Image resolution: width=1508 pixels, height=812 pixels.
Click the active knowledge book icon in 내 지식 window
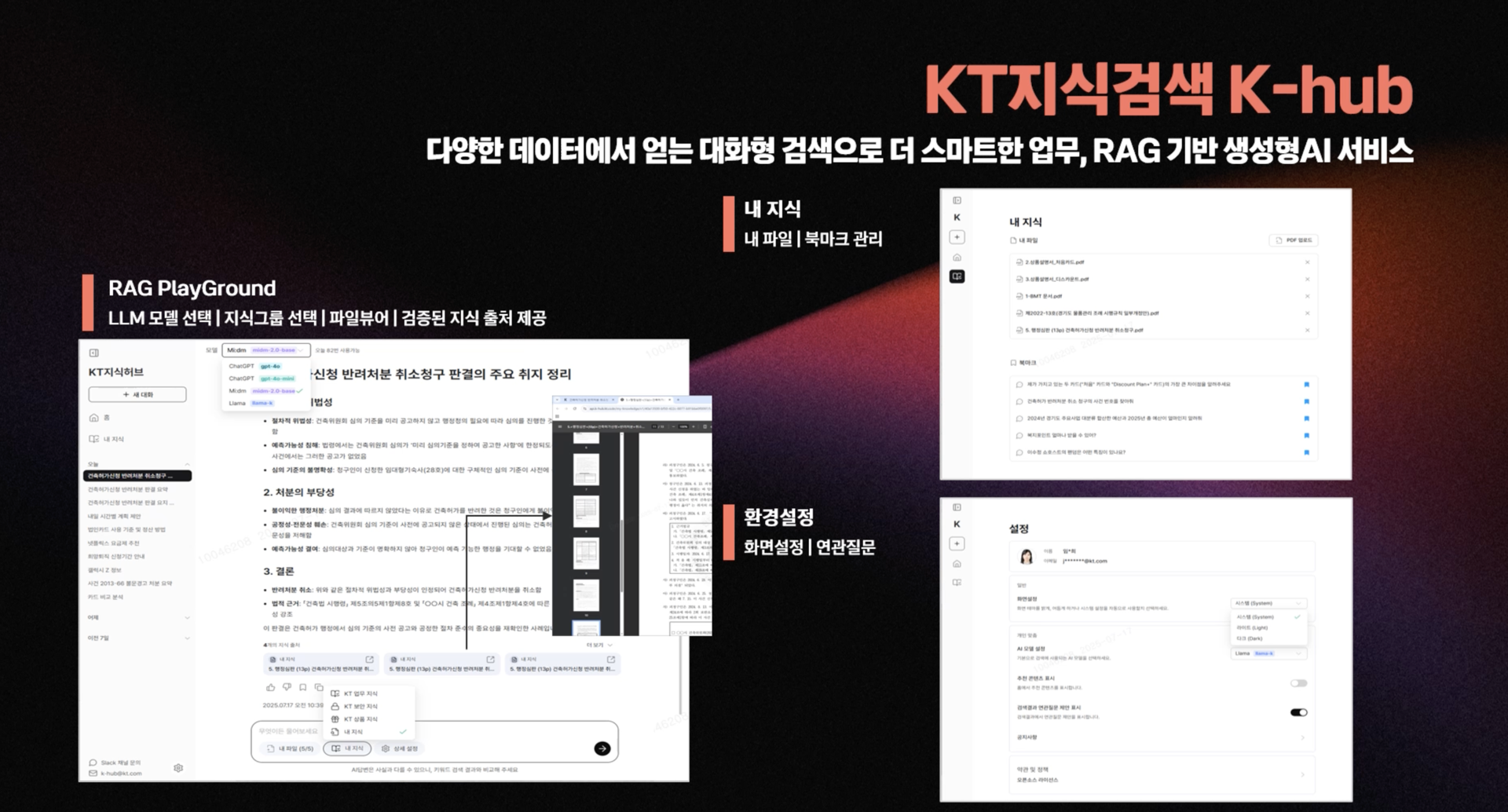tap(957, 276)
